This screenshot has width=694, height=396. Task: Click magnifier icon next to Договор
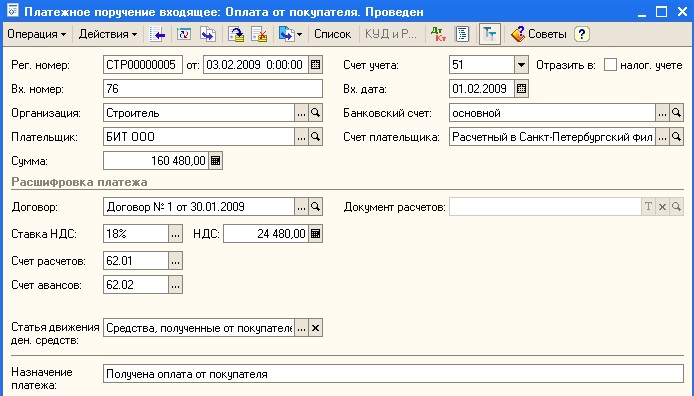tap(316, 207)
